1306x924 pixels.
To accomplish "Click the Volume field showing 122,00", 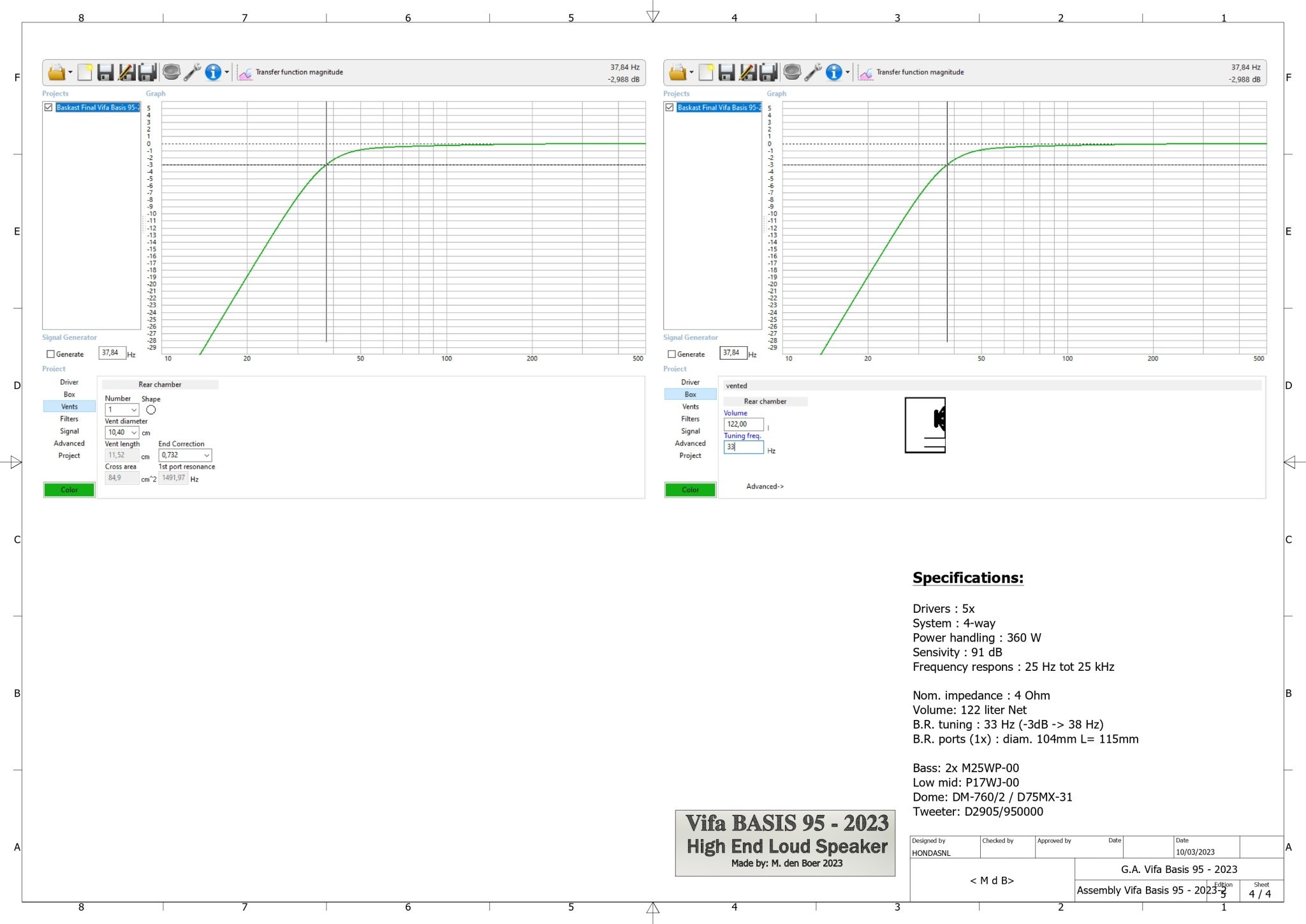I will [744, 424].
